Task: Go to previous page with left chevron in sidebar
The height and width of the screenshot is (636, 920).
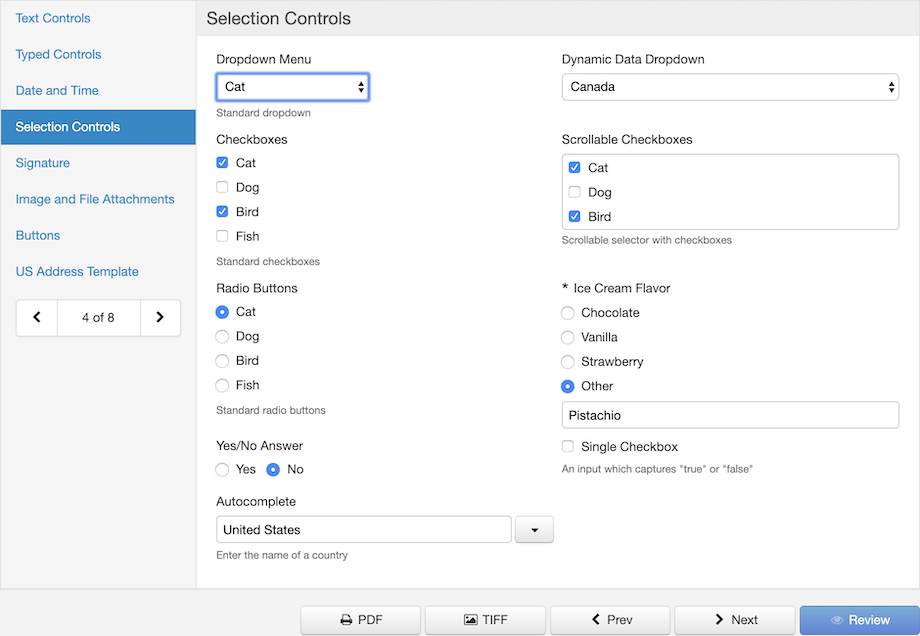Action: [37, 317]
